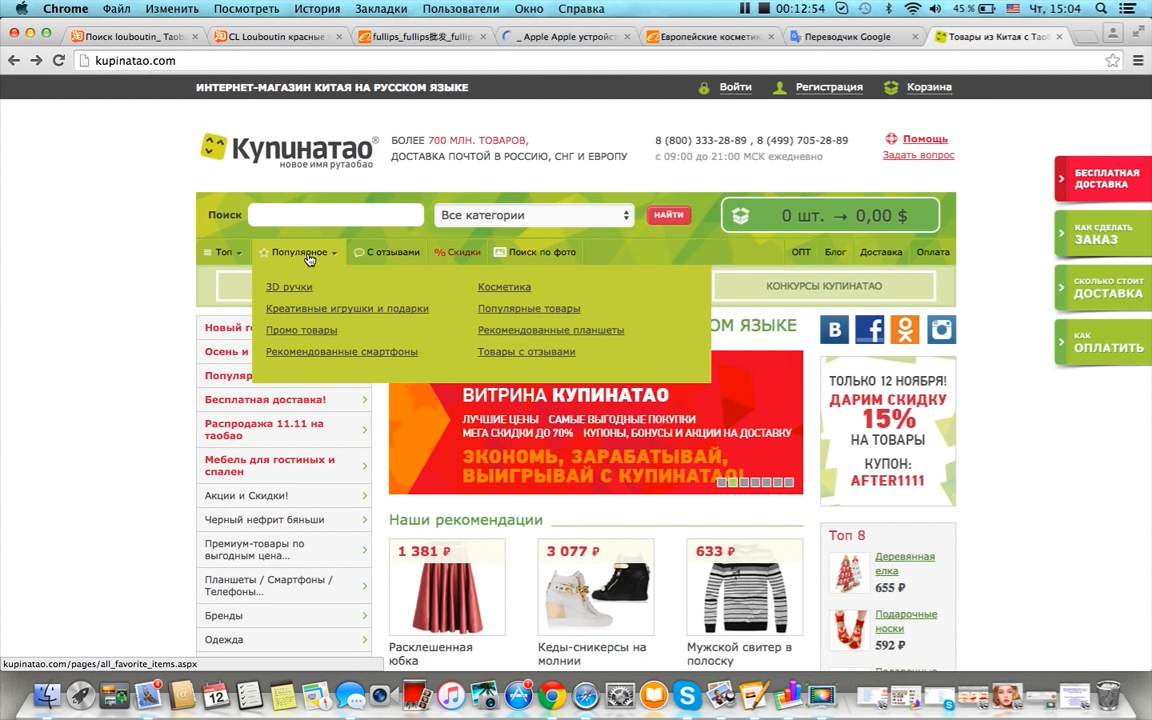Go back with browser back arrow
Screen dimensions: 1152x720
[14, 60]
